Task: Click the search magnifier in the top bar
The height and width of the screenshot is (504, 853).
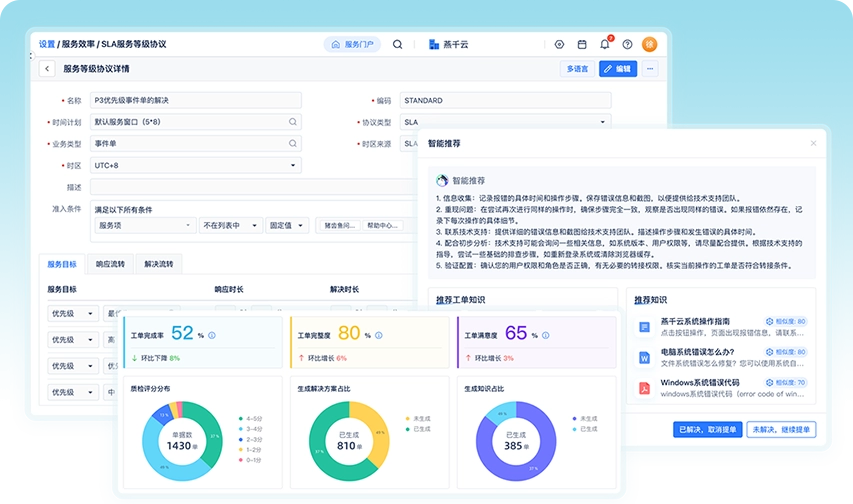Action: tap(398, 45)
